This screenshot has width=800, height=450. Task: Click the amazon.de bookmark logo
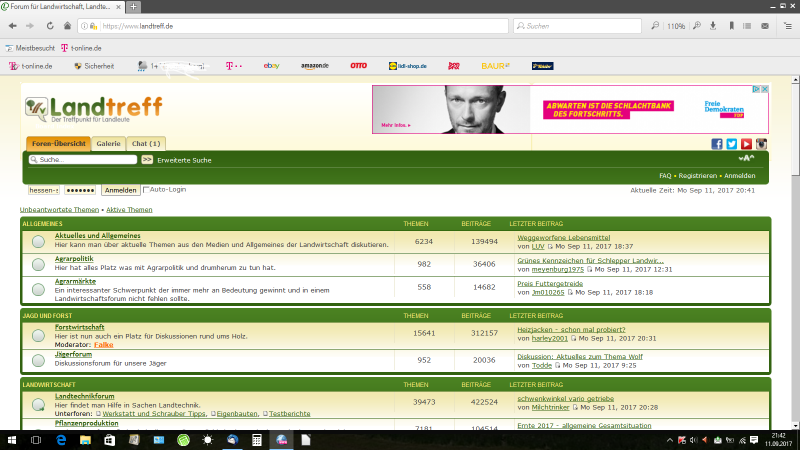315,66
